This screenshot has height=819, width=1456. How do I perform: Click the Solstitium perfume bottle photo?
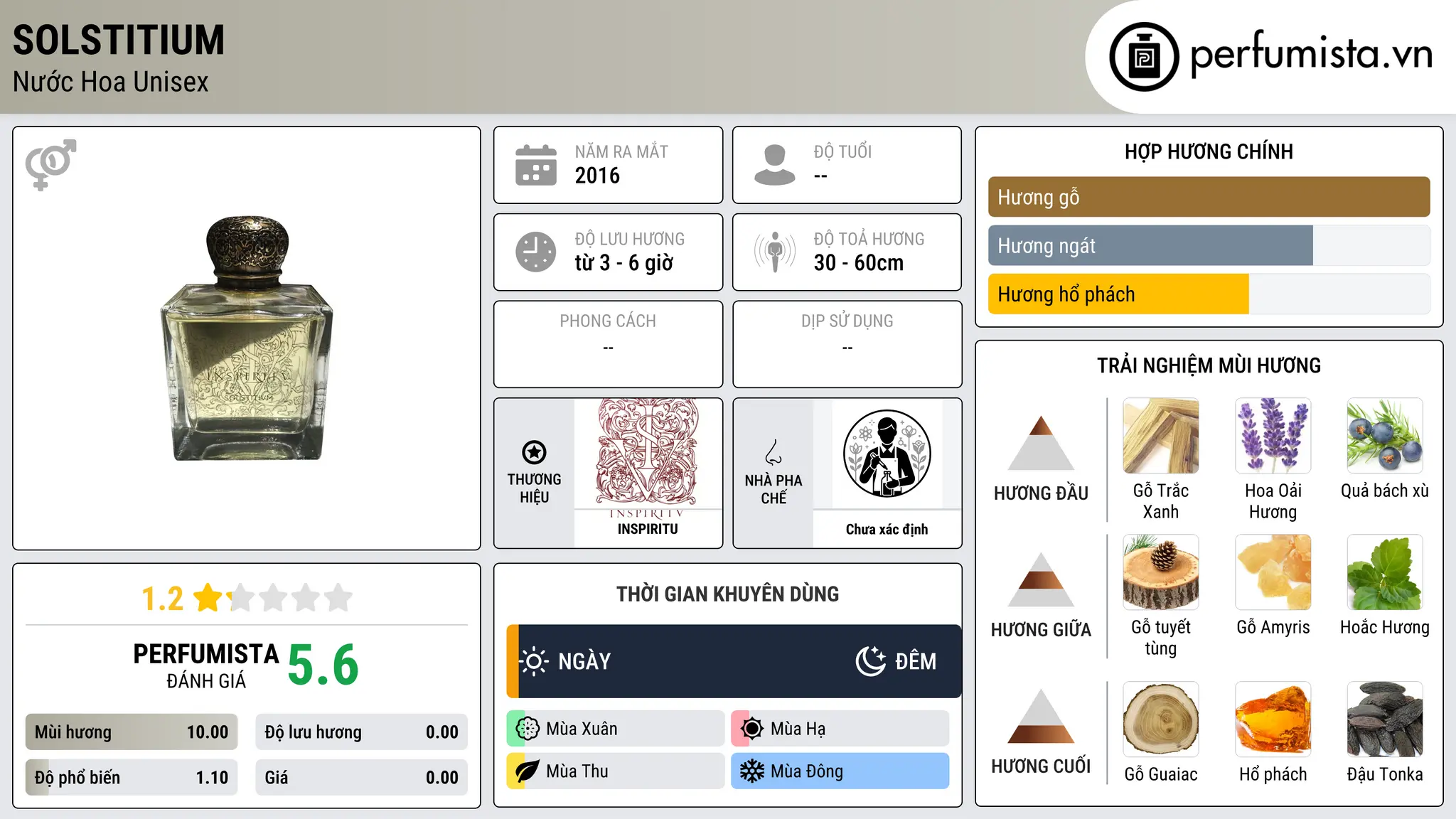click(x=247, y=338)
